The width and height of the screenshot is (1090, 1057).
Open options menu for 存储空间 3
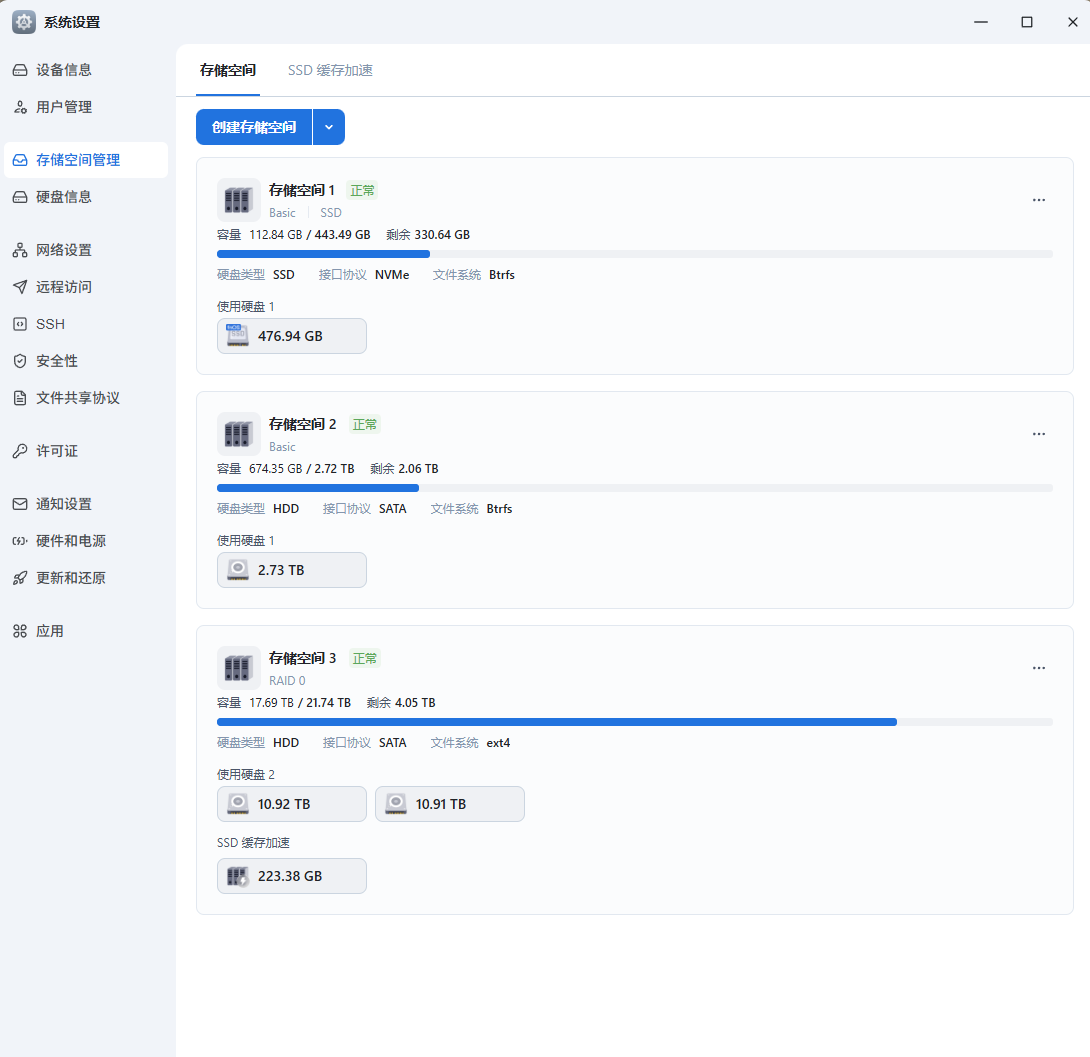(1038, 668)
